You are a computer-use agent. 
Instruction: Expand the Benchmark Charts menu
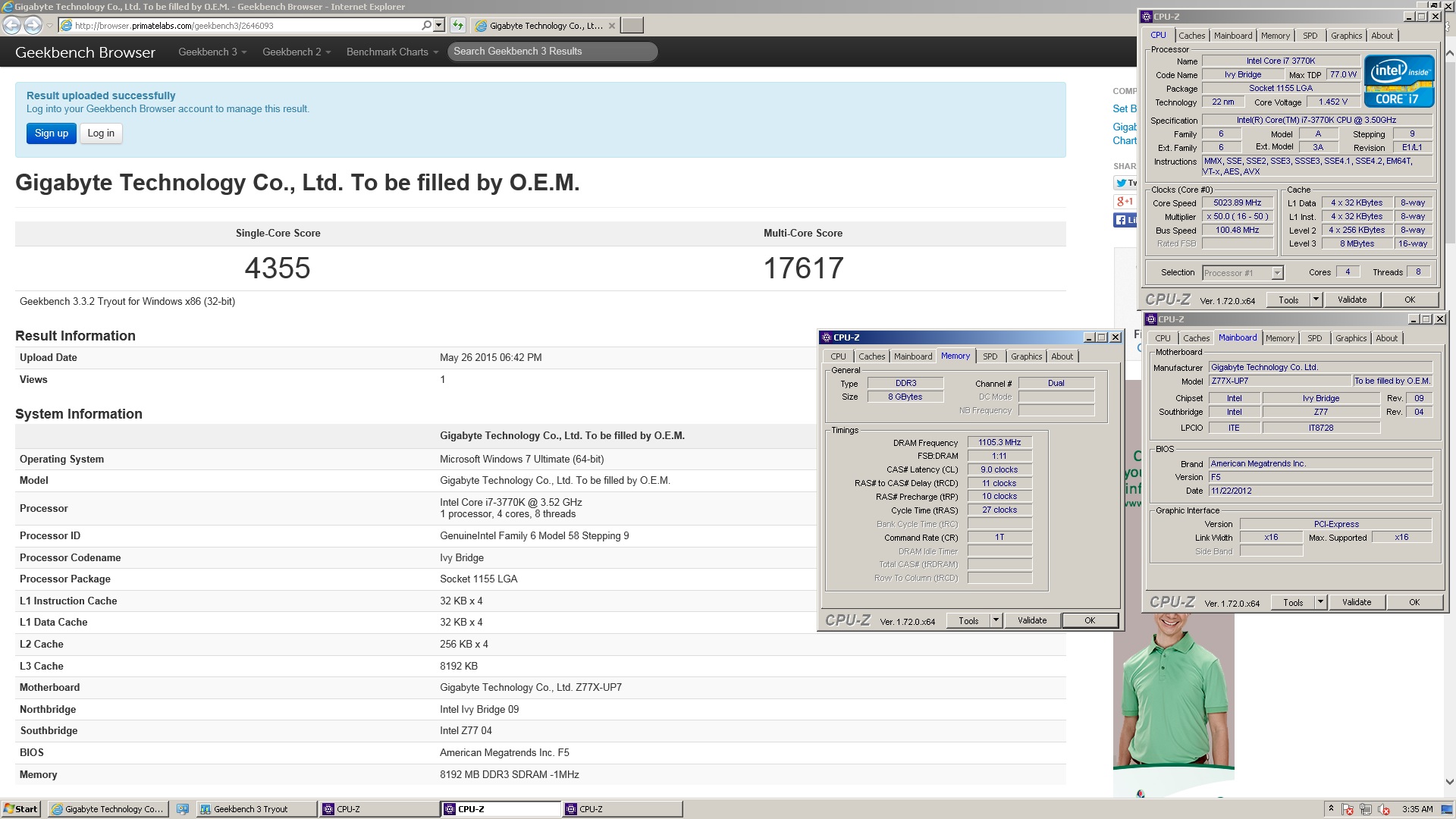click(392, 52)
